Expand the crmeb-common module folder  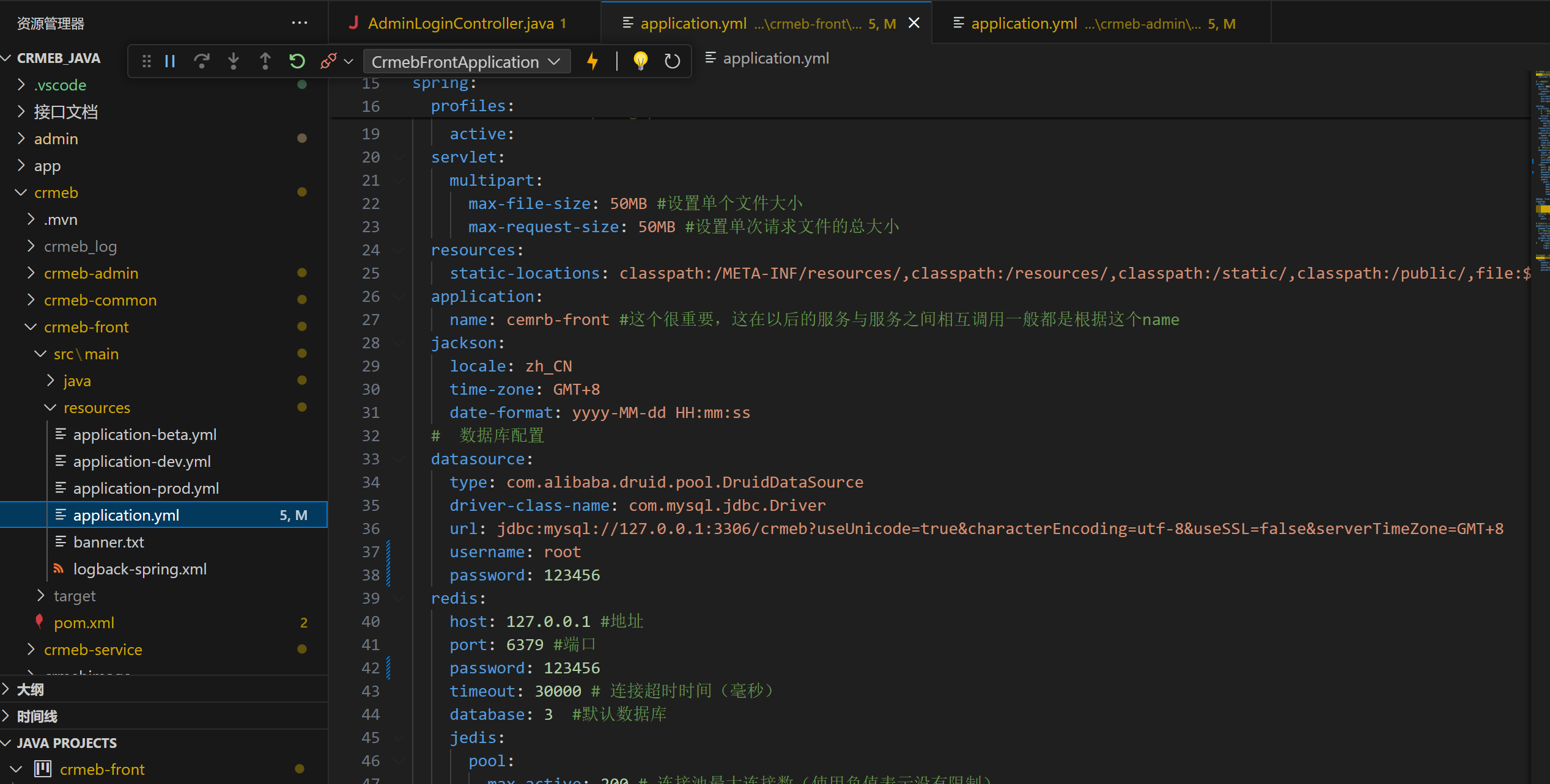coord(31,299)
